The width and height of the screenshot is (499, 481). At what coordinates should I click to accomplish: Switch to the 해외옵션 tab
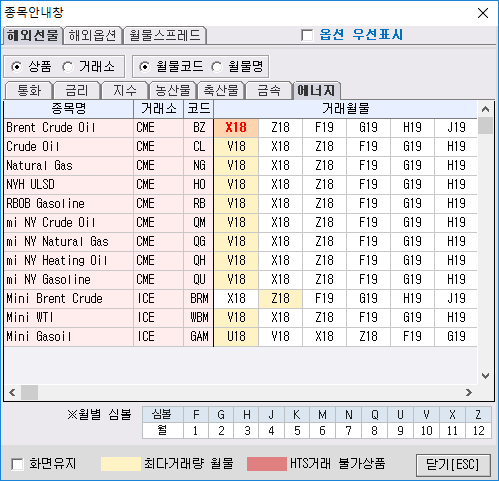pyautogui.click(x=93, y=35)
